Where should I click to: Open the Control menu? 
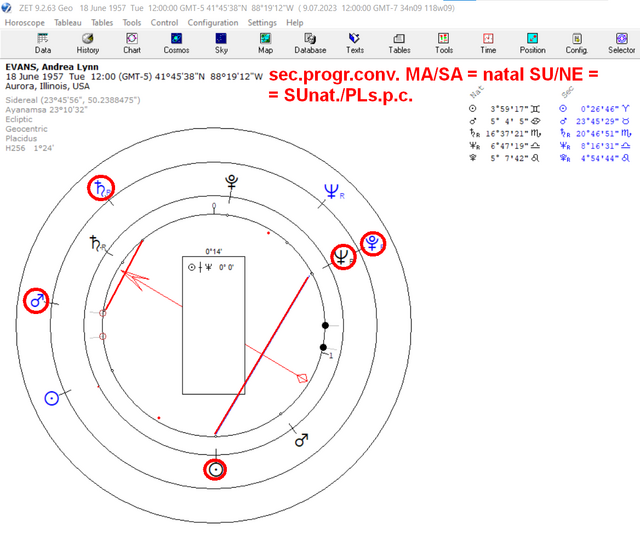(164, 22)
